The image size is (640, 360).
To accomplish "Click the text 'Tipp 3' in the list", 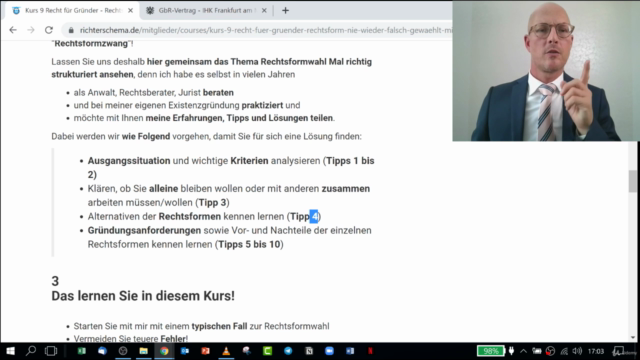I will (x=212, y=202).
